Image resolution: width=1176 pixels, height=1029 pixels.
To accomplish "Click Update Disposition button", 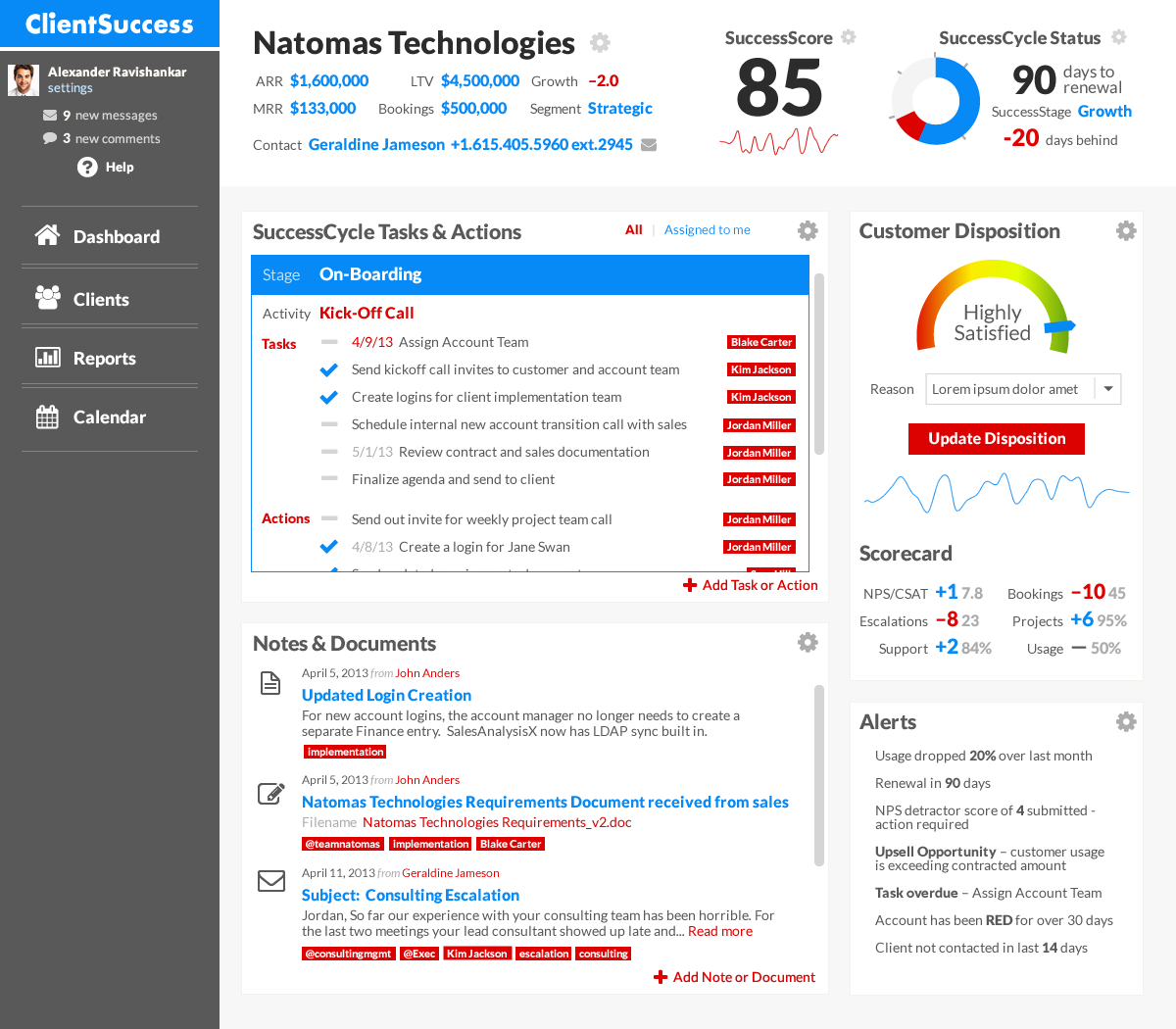I will click(997, 439).
